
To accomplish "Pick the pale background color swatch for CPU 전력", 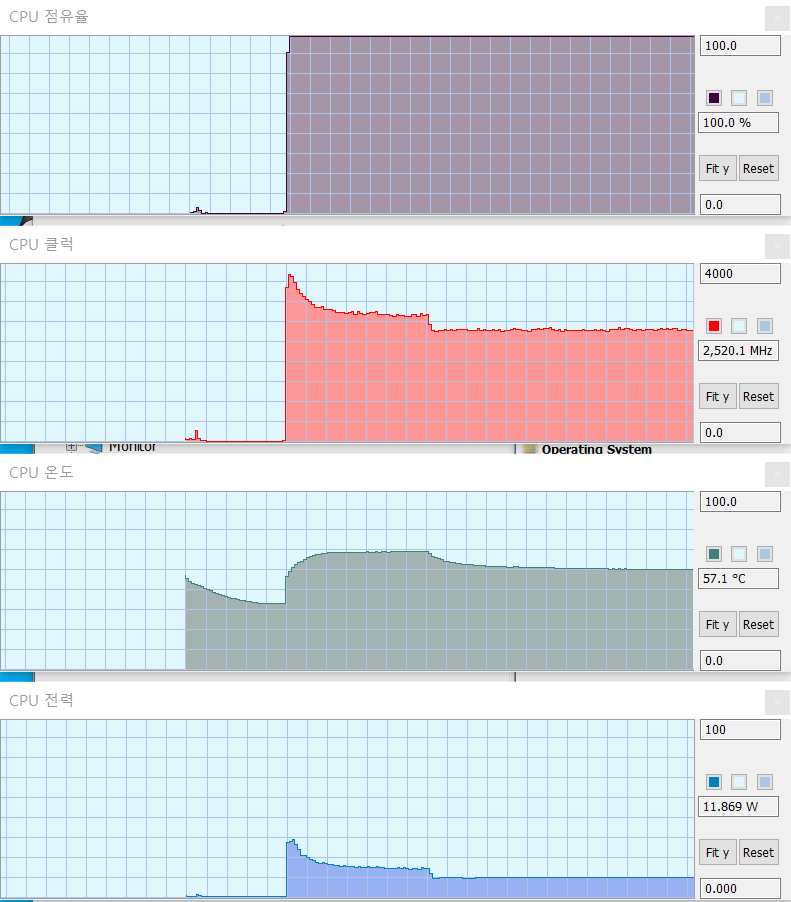I will pos(739,781).
